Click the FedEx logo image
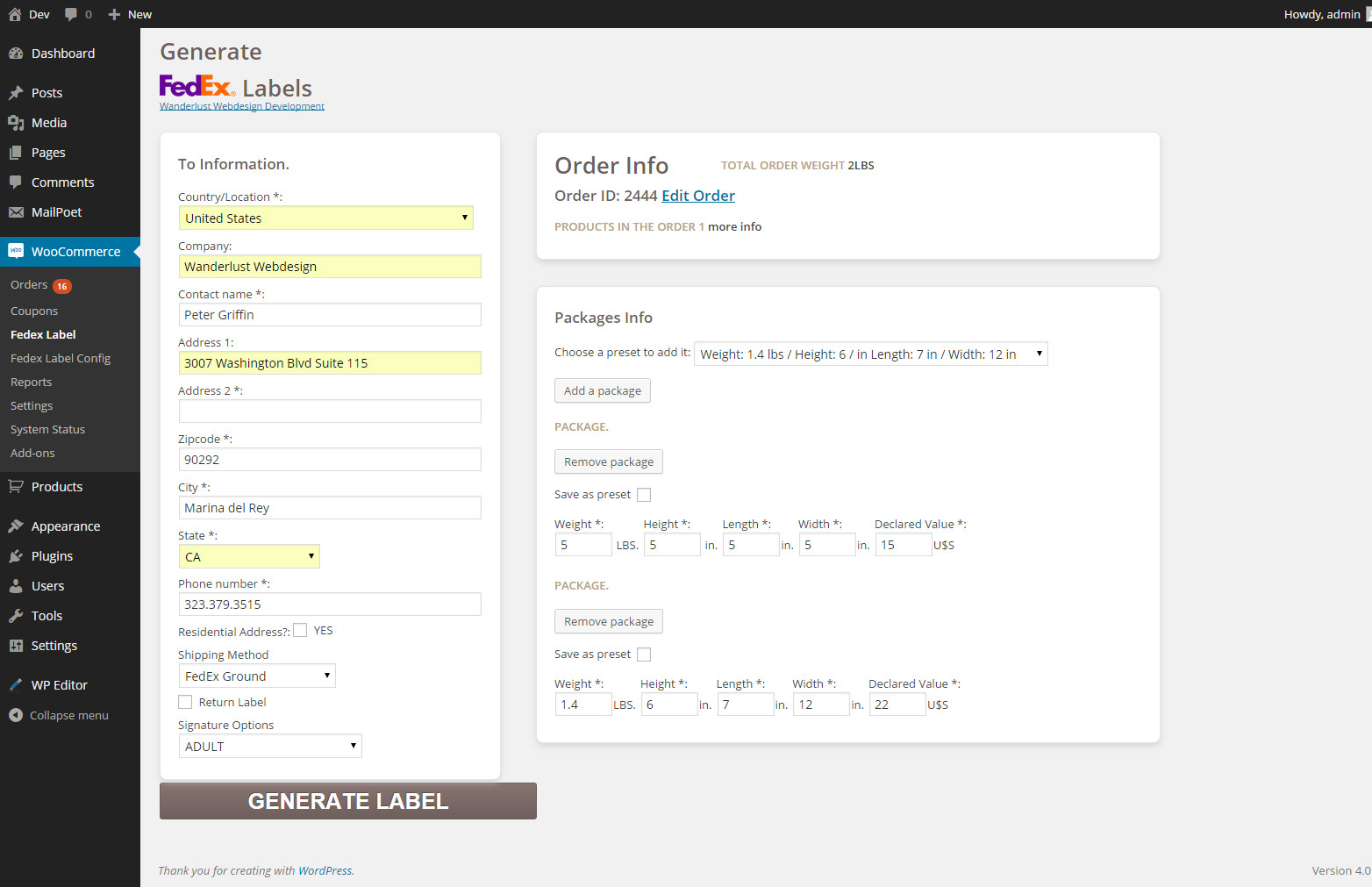1372x887 pixels. click(x=197, y=86)
